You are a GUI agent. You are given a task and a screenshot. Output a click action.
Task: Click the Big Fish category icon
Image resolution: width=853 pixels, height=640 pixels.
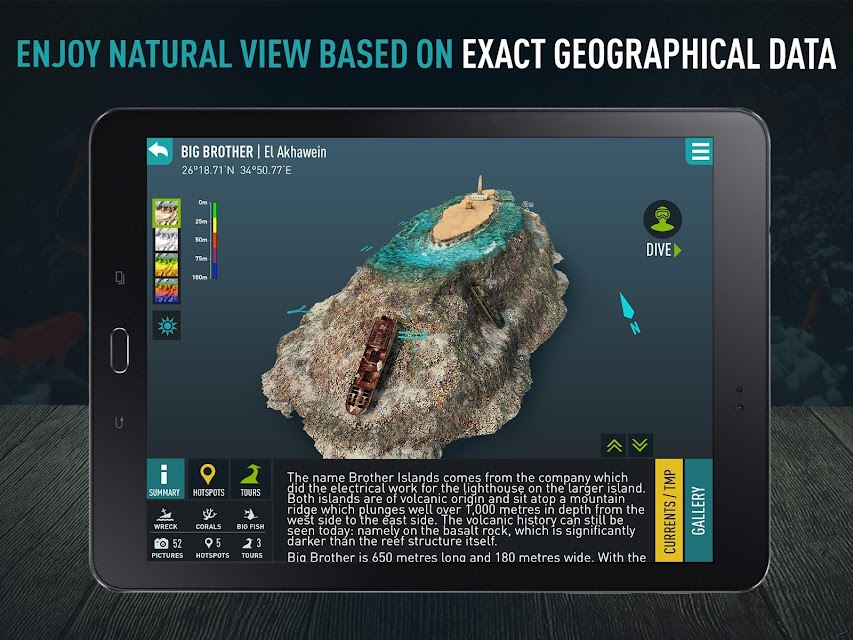(250, 519)
